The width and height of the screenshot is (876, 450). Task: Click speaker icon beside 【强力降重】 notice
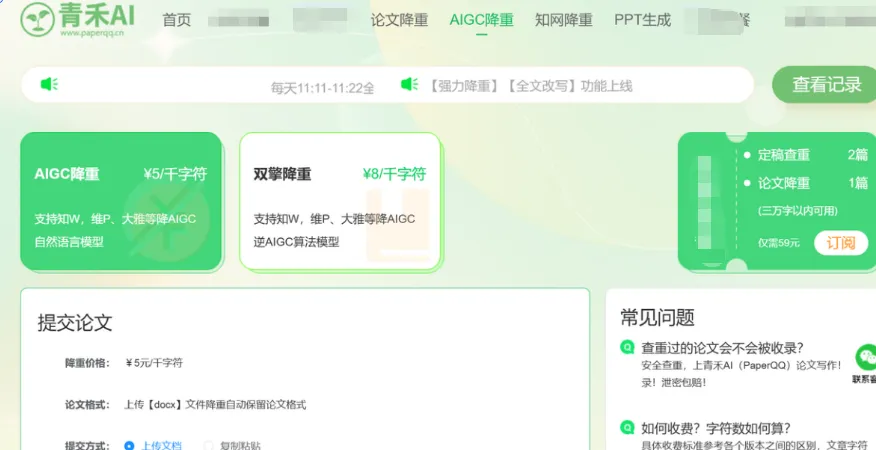[x=410, y=84]
